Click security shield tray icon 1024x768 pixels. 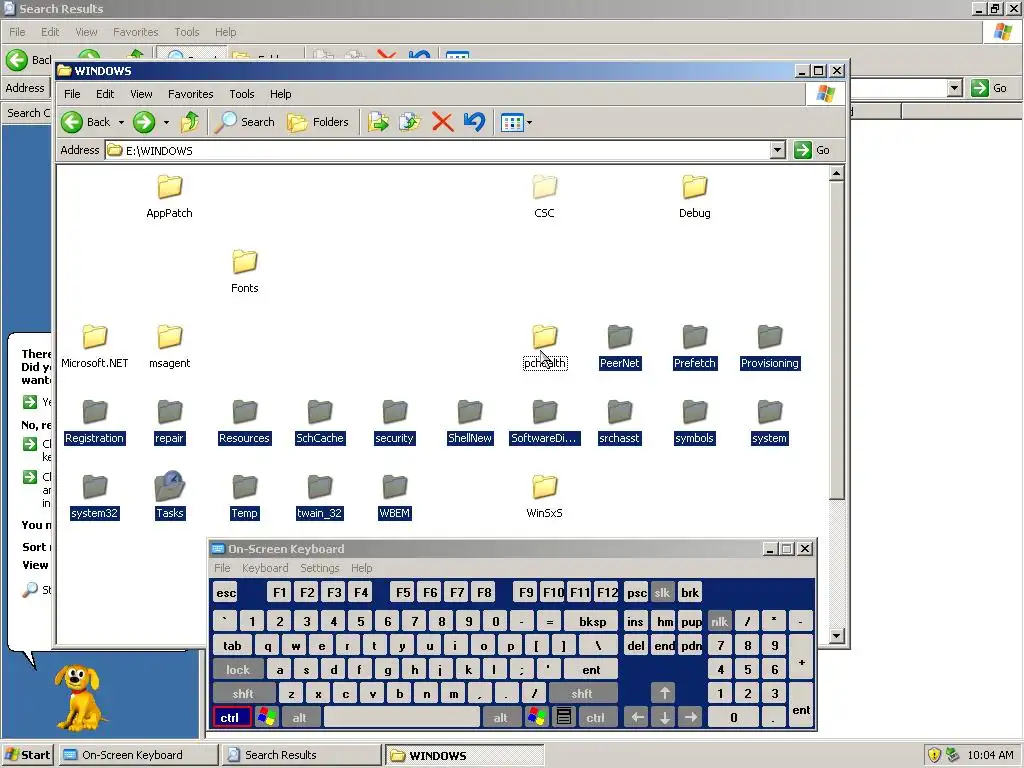pyautogui.click(x=935, y=755)
